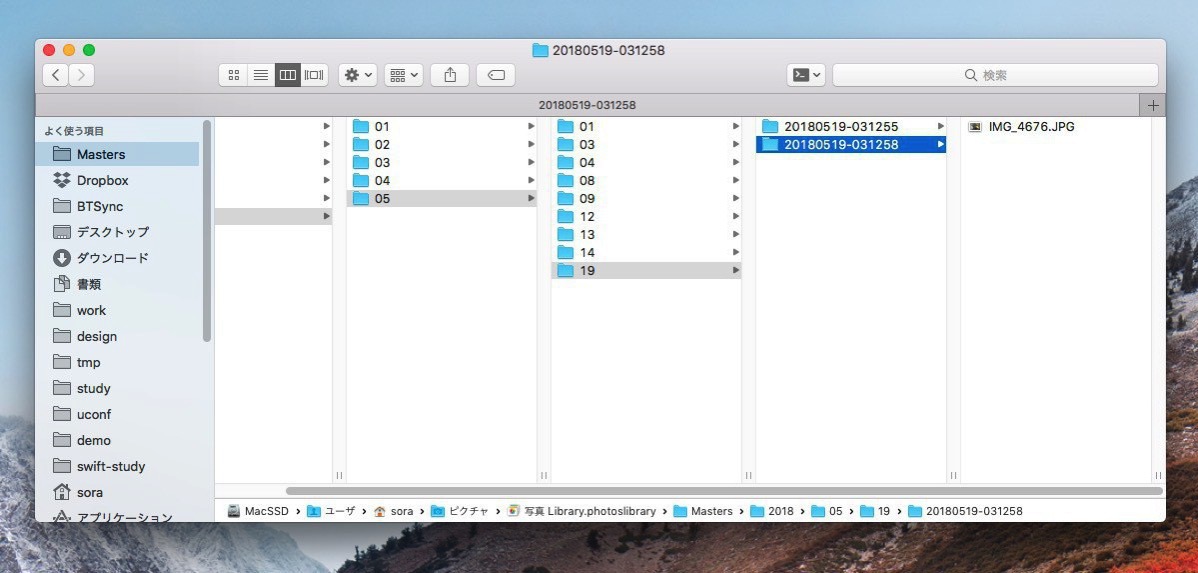Click the horizontal scrollbar of column view
This screenshot has height=573, width=1198.
(x=724, y=491)
